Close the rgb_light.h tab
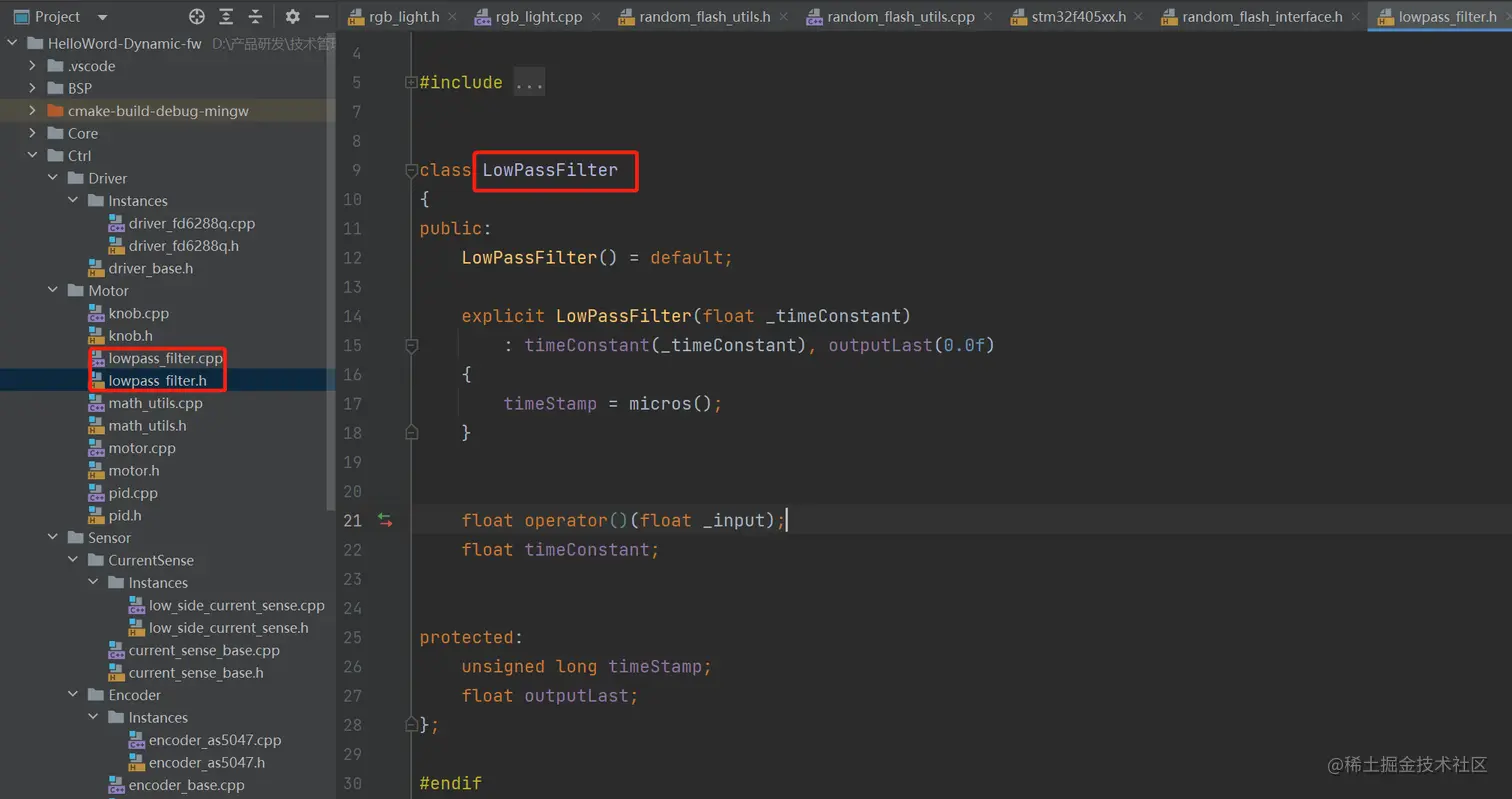Image resolution: width=1512 pixels, height=799 pixels. (x=452, y=16)
